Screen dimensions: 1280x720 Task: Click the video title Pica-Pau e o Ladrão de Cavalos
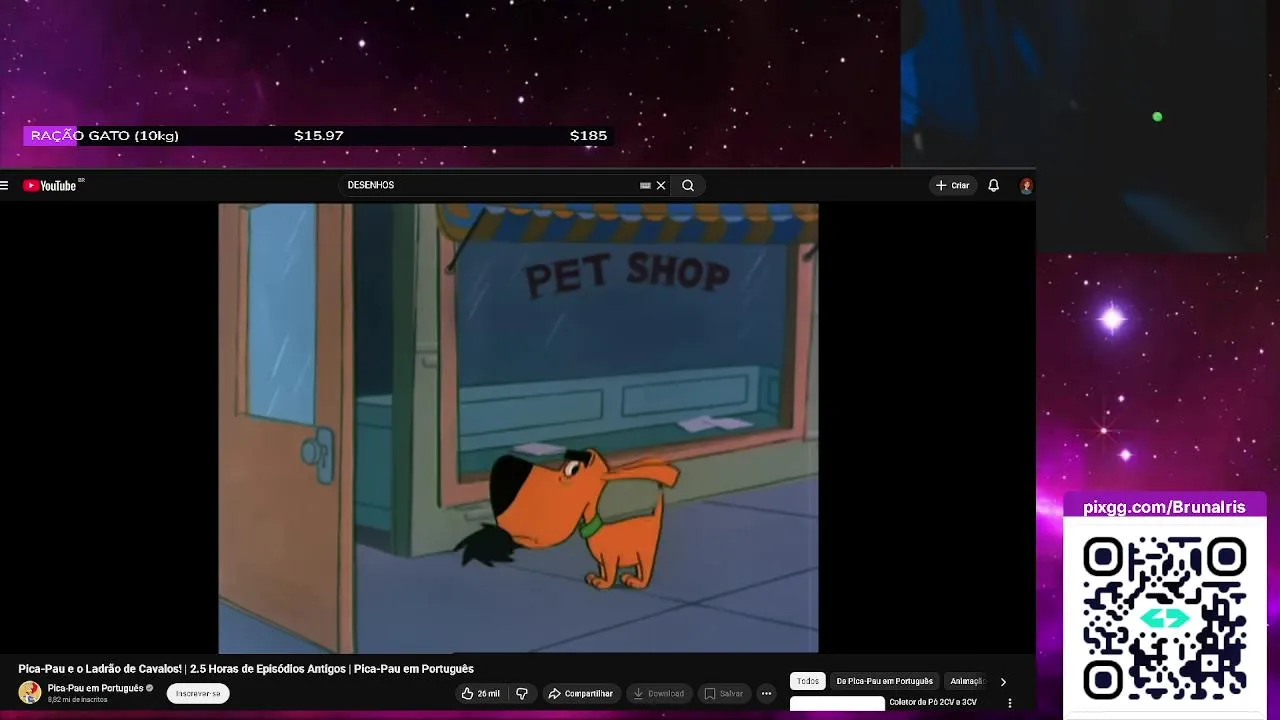click(246, 669)
